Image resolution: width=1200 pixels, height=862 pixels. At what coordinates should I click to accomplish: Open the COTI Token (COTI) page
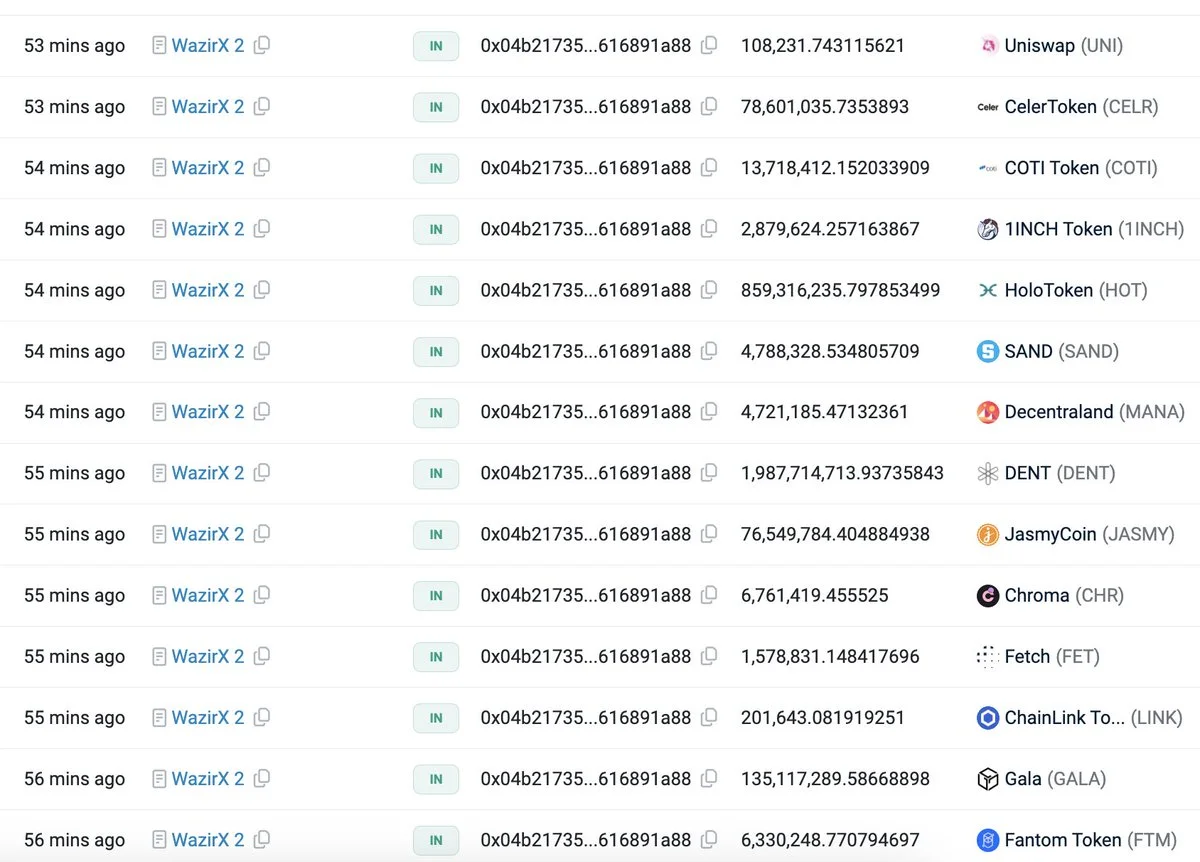[x=1081, y=167]
